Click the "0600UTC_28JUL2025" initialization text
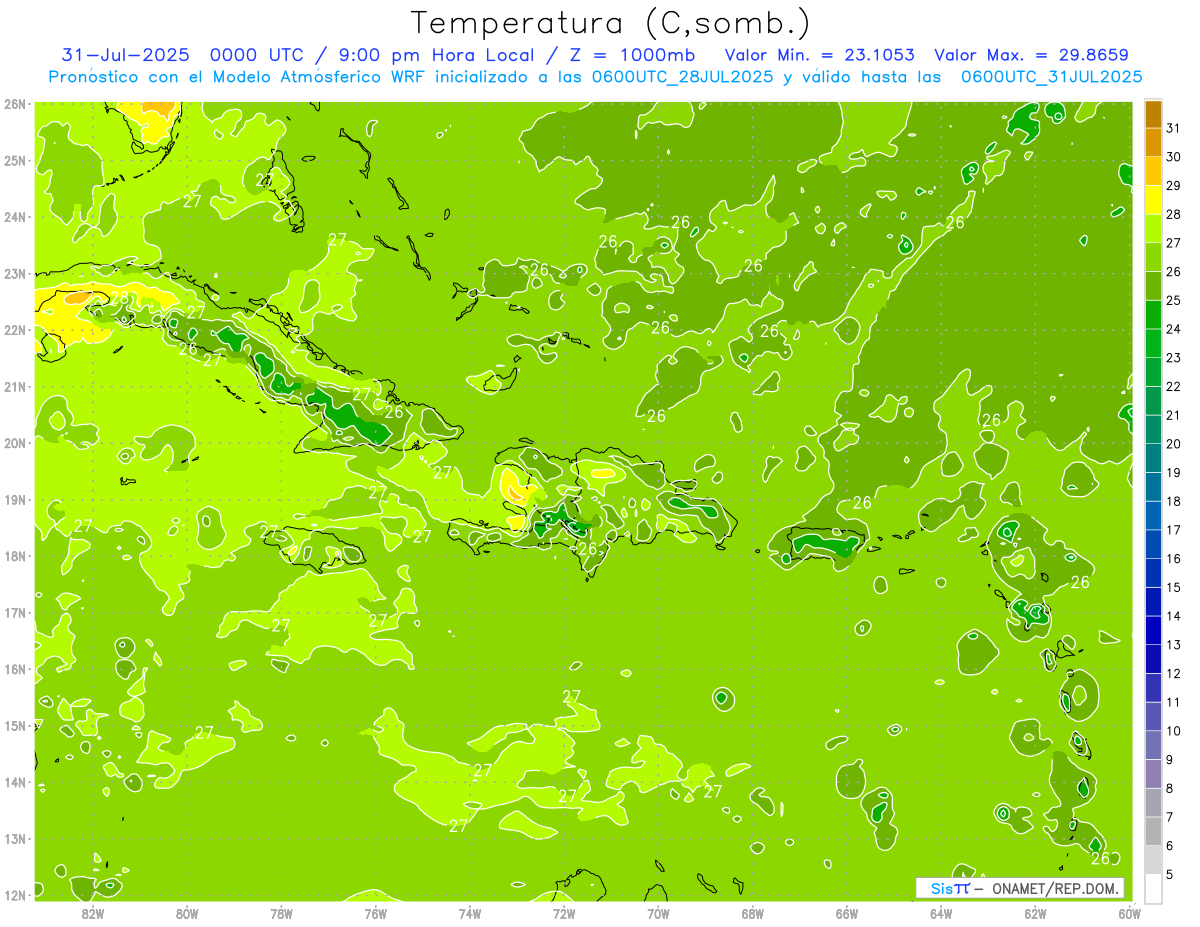The width and height of the screenshot is (1200, 927). [x=682, y=76]
